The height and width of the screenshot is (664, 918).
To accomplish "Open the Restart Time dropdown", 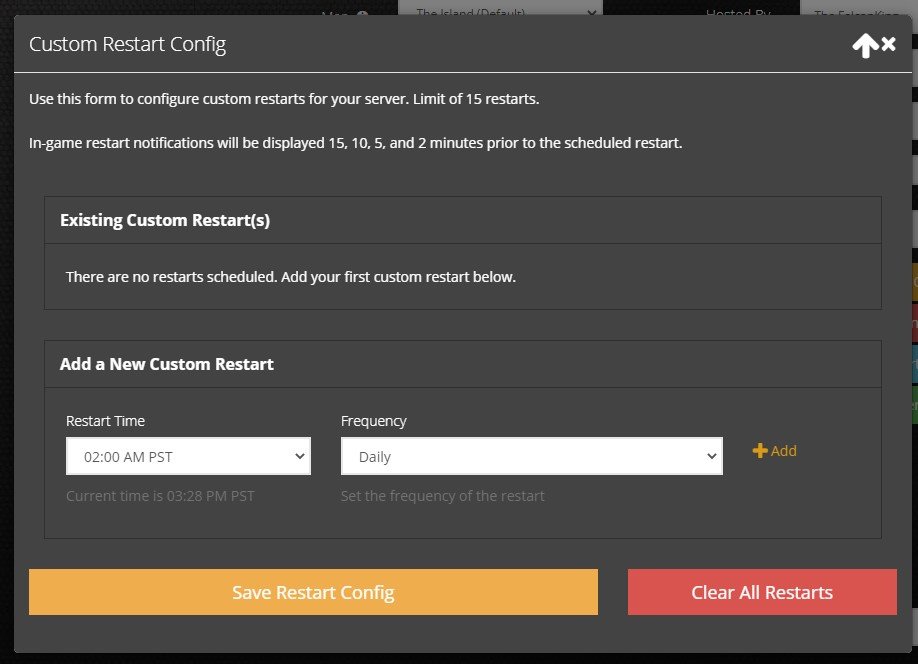I will tap(188, 456).
